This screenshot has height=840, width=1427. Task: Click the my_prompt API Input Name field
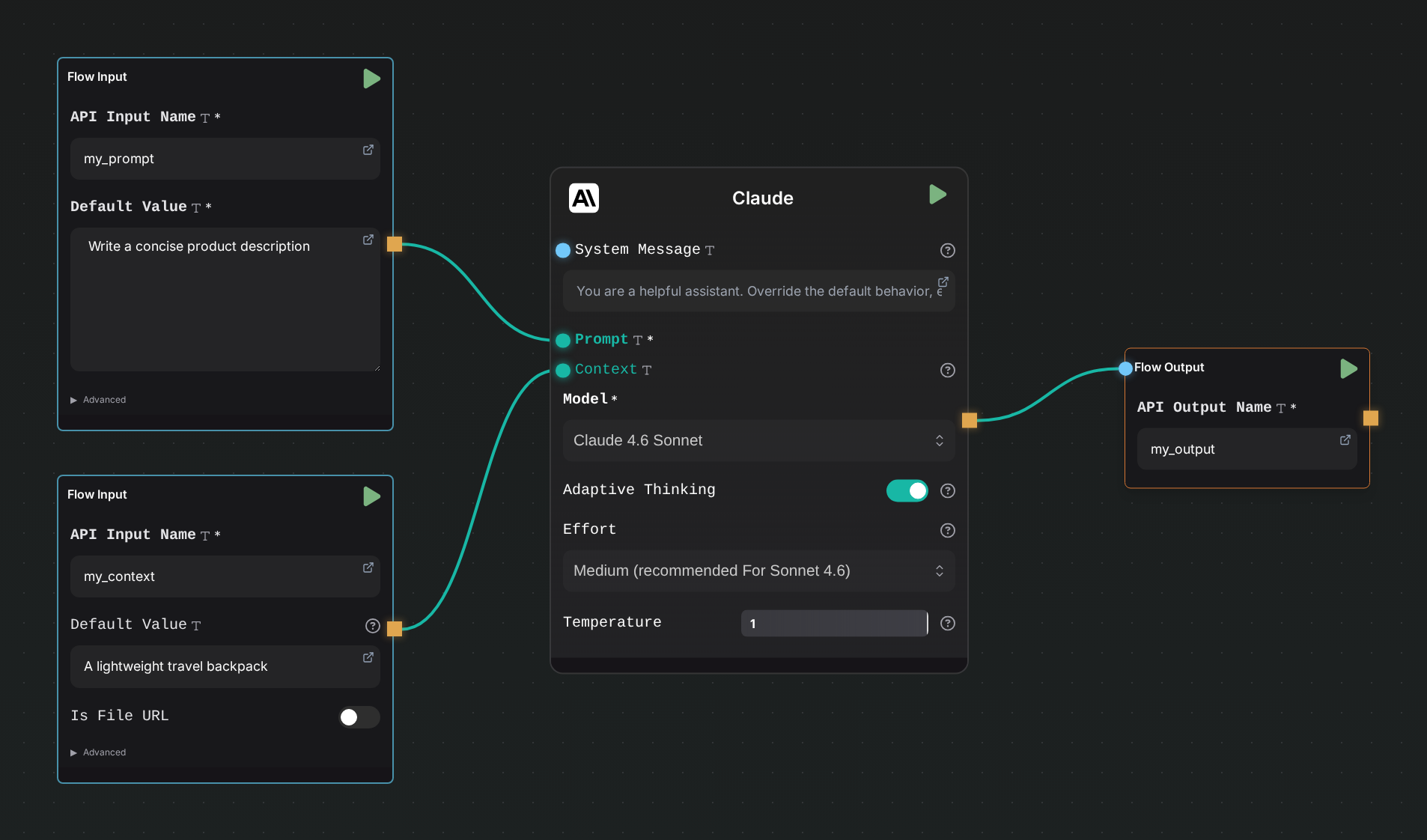[x=225, y=159]
